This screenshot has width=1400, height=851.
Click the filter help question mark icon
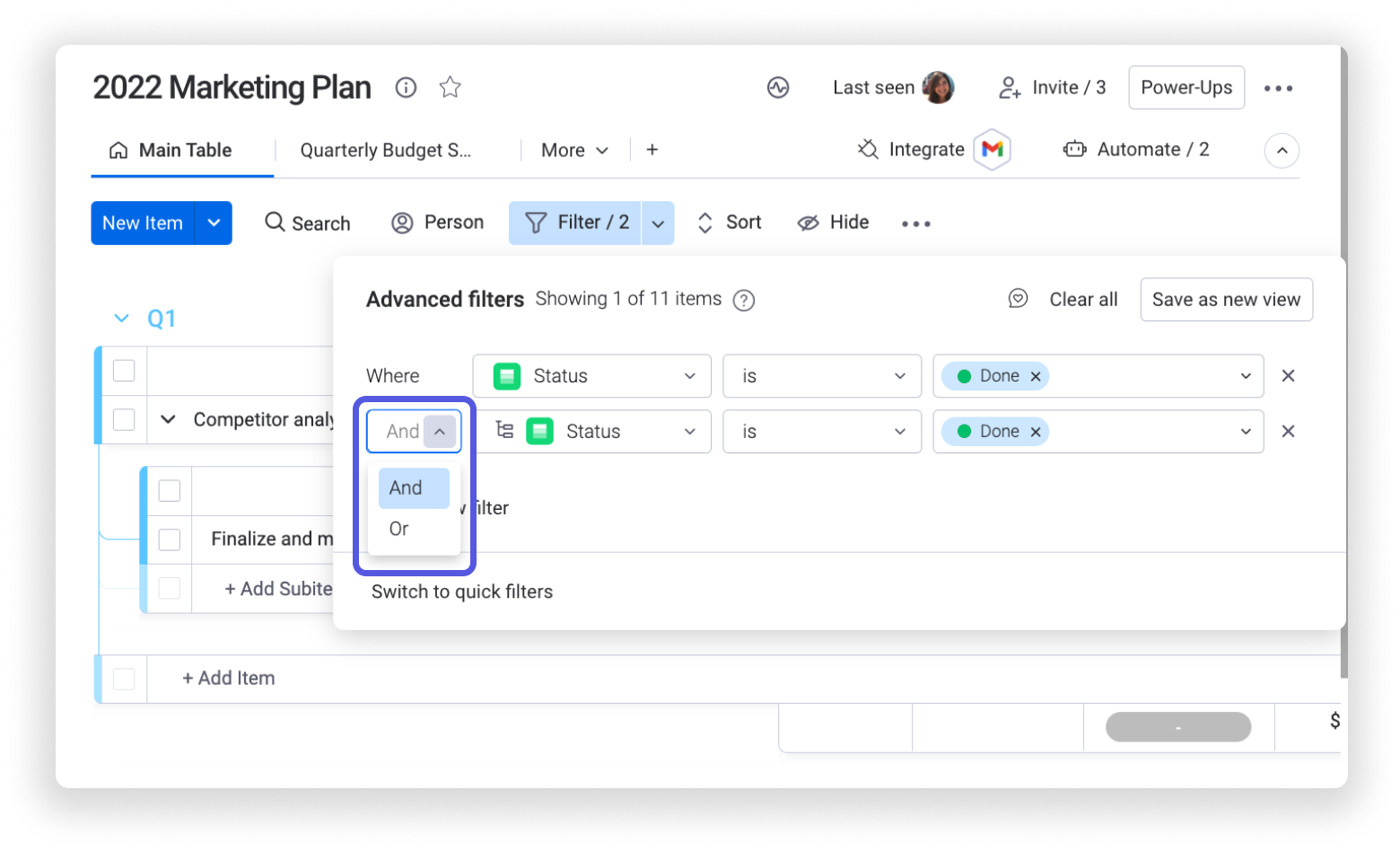(744, 300)
